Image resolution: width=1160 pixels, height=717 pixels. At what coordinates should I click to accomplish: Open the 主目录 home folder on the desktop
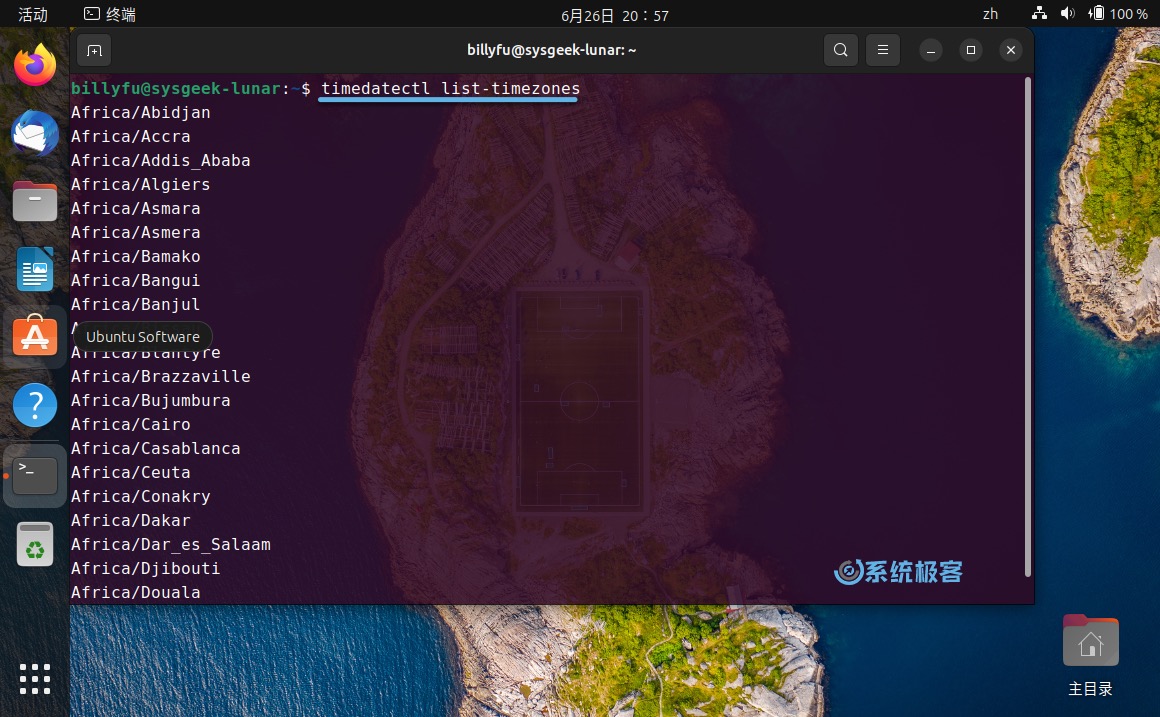click(1090, 640)
